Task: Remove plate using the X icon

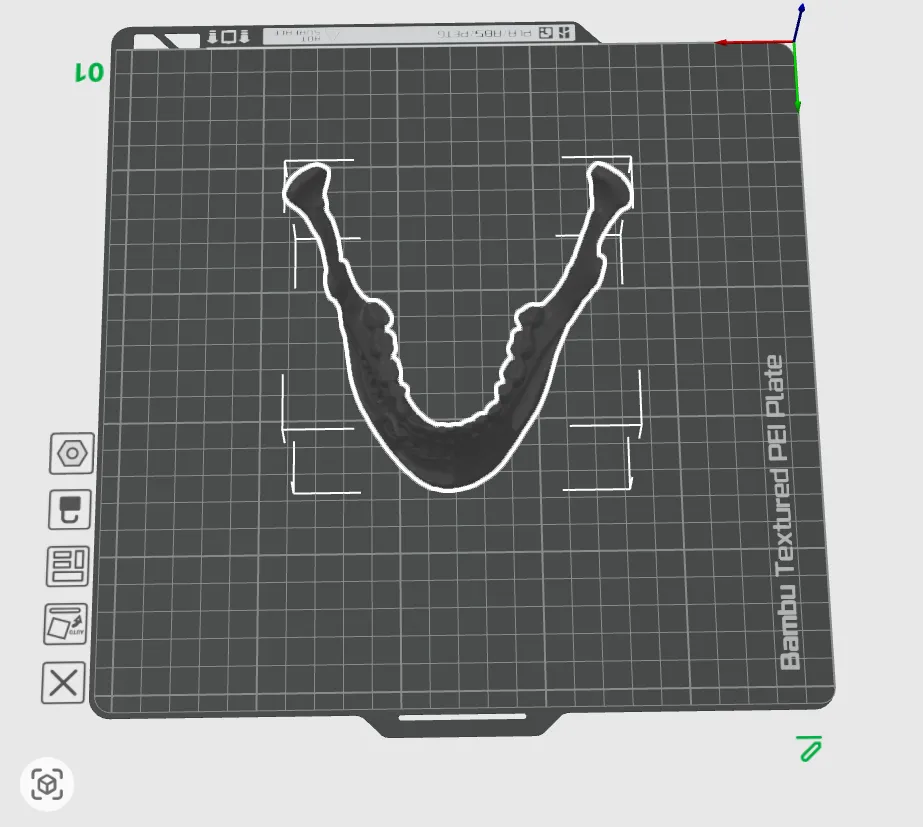Action: 64,683
